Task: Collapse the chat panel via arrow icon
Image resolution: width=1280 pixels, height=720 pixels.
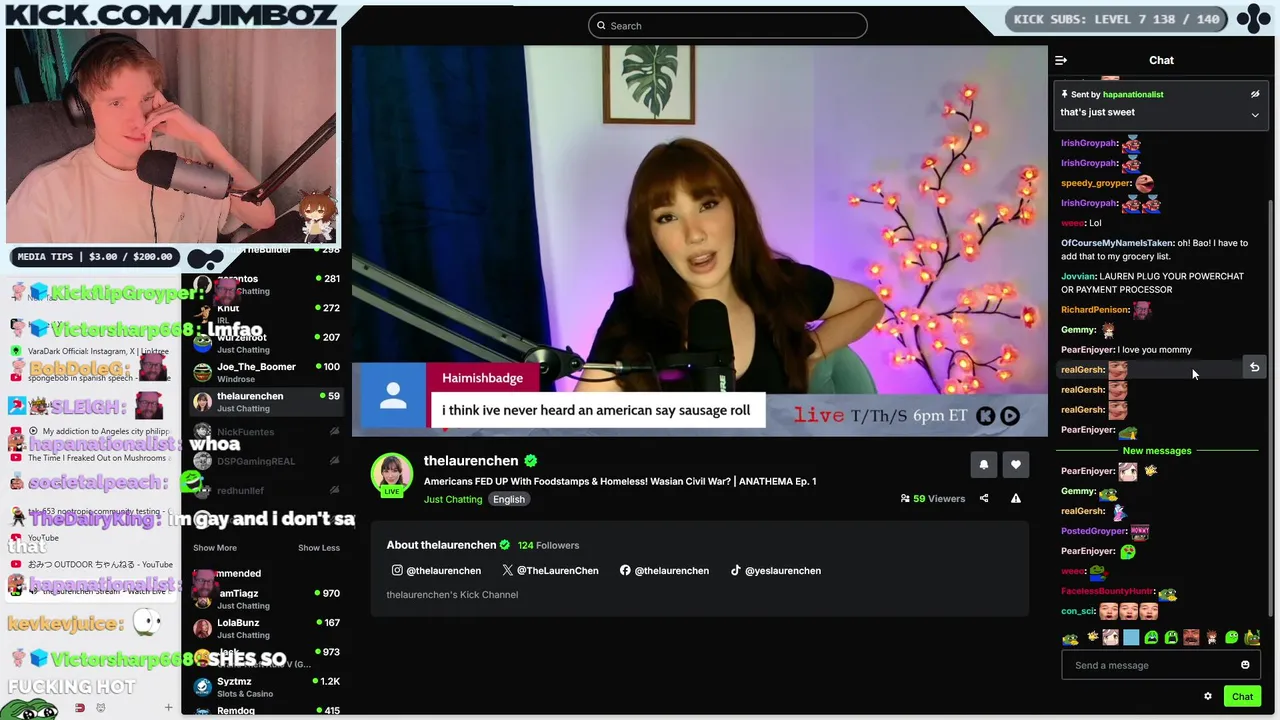Action: coord(1061,60)
